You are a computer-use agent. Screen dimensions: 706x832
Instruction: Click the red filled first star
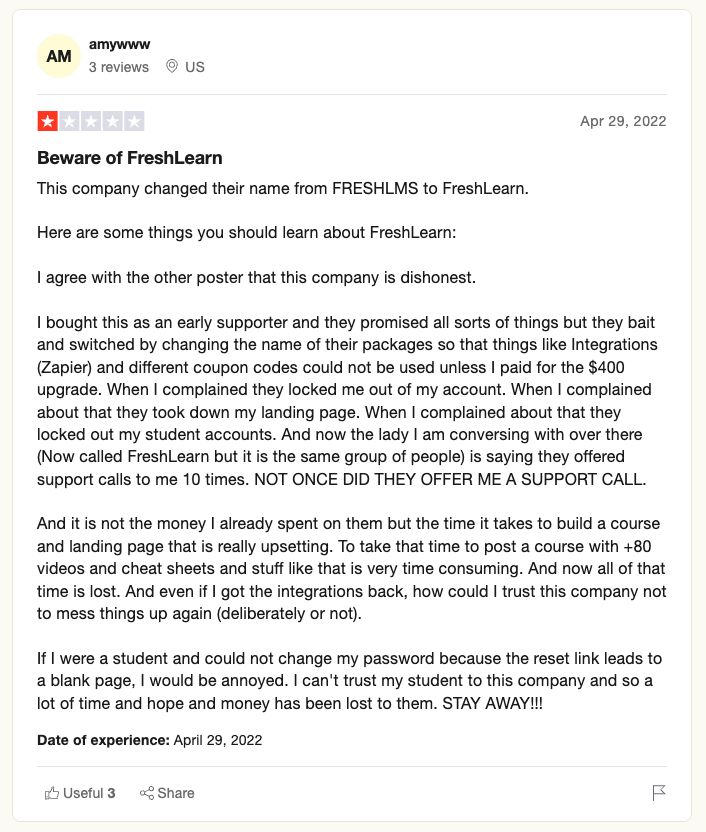pos(46,121)
